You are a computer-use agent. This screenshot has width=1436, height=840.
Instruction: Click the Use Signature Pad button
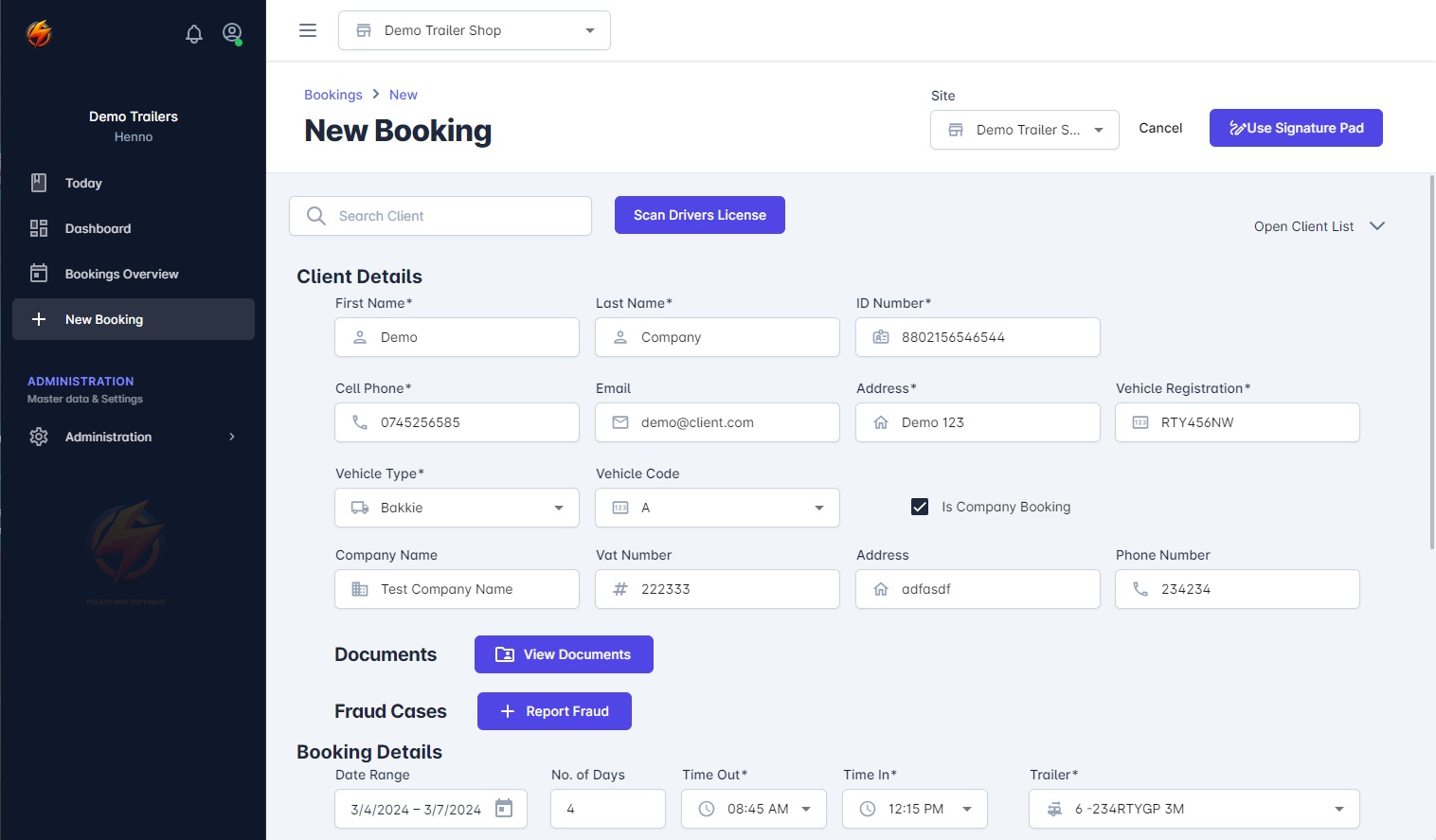[x=1296, y=128]
